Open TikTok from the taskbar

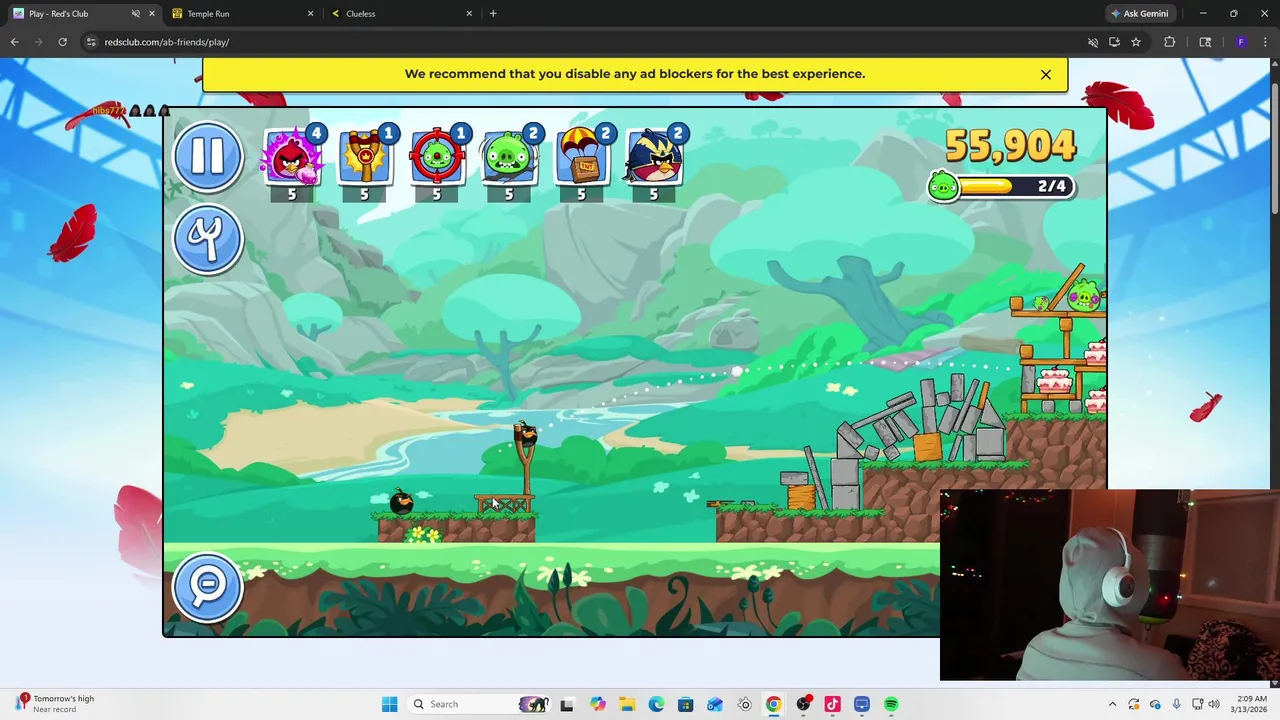tap(832, 704)
